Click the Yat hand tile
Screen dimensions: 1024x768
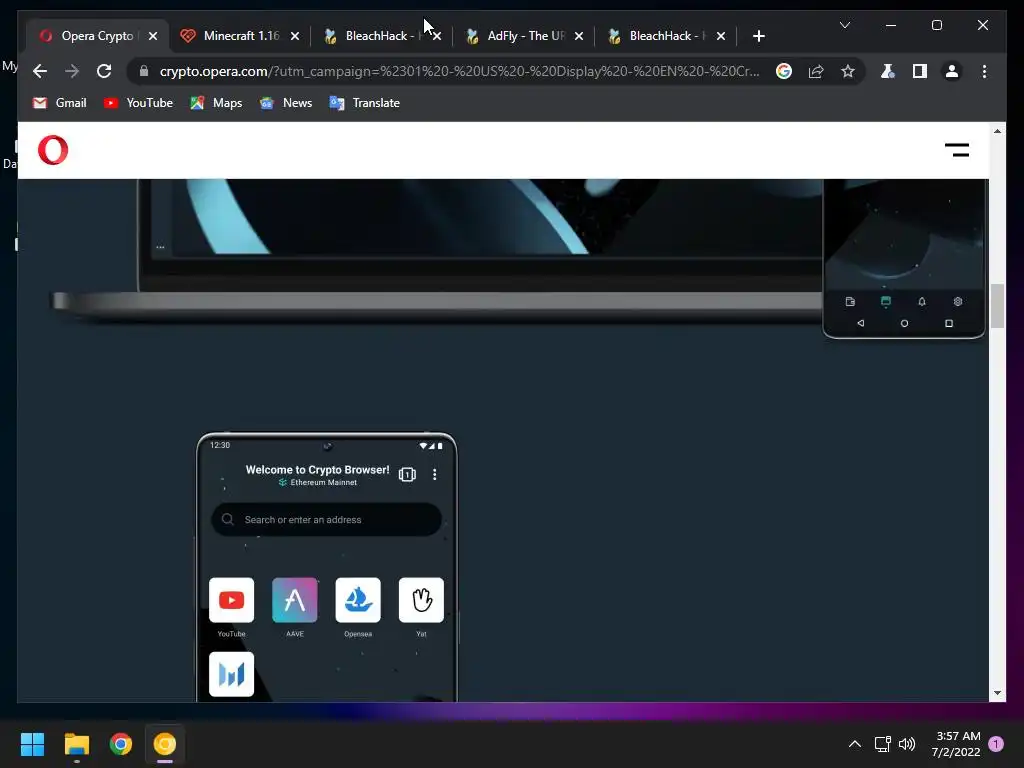tap(421, 600)
